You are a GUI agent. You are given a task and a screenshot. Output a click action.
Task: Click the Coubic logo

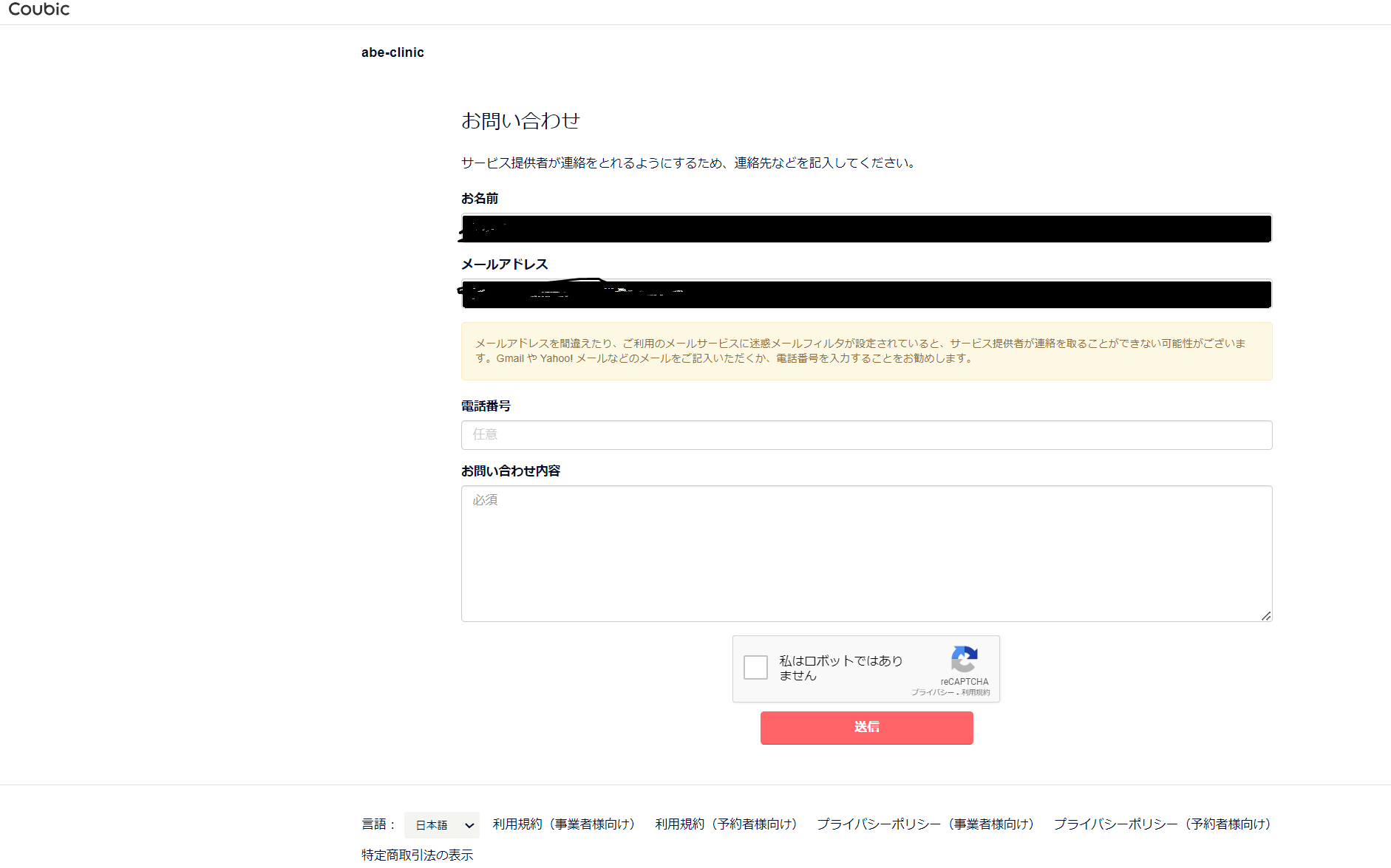tap(39, 9)
